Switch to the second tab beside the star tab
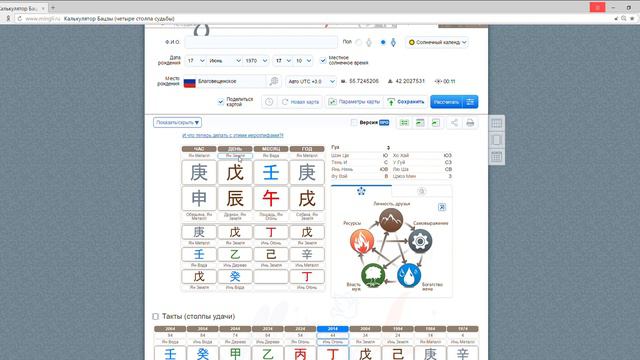This screenshot has width=640, height=360. pyautogui.click(x=422, y=191)
